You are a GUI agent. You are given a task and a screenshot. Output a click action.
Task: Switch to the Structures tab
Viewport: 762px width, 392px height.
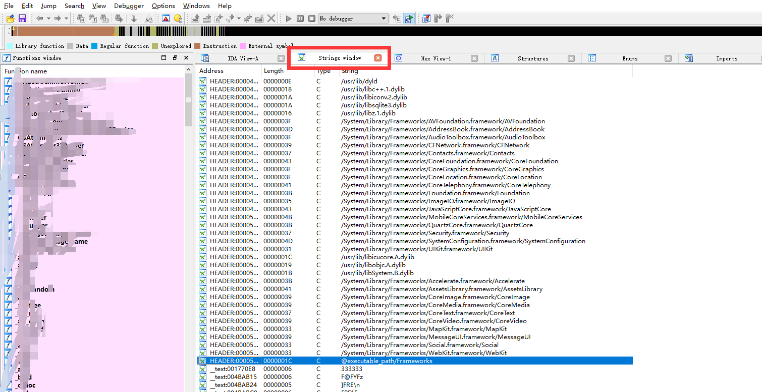point(533,58)
